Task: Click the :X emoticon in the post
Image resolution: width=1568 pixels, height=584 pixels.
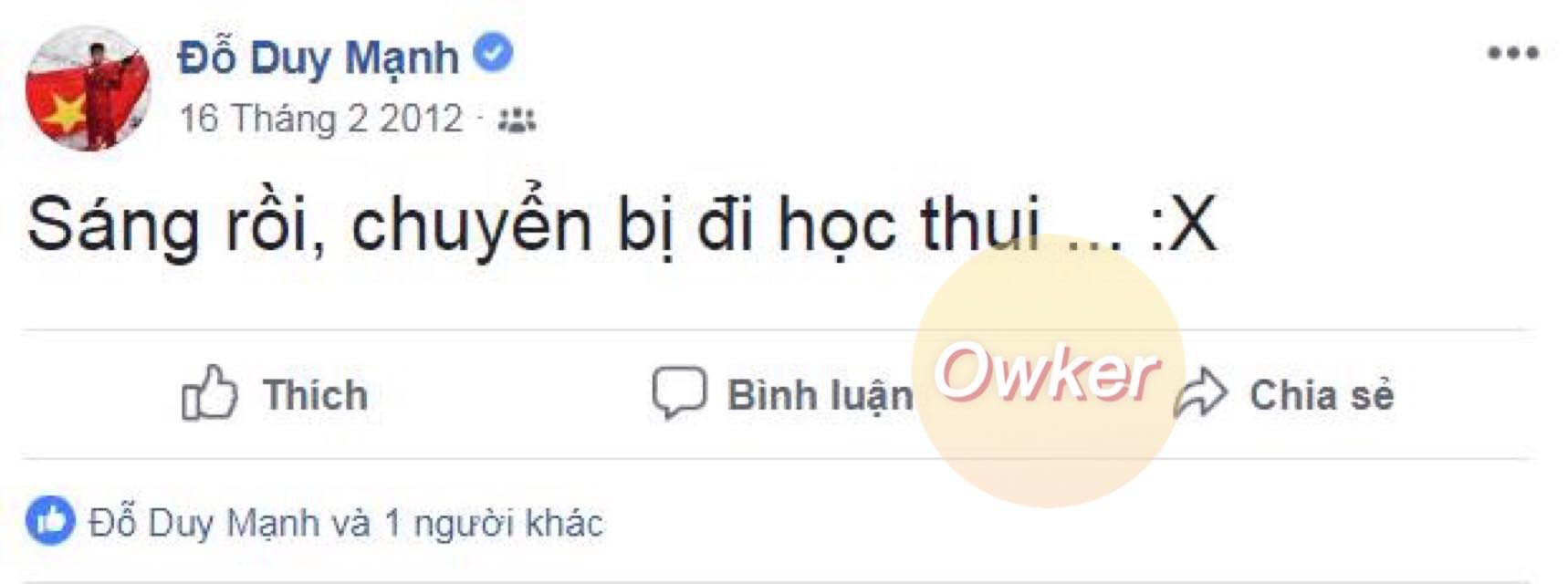Action: (1183, 224)
